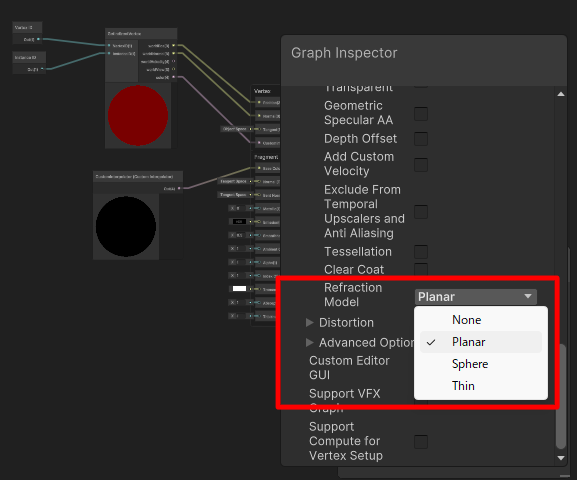Click the white color swatch on fragment input
The image size is (577, 480).
click(x=239, y=289)
